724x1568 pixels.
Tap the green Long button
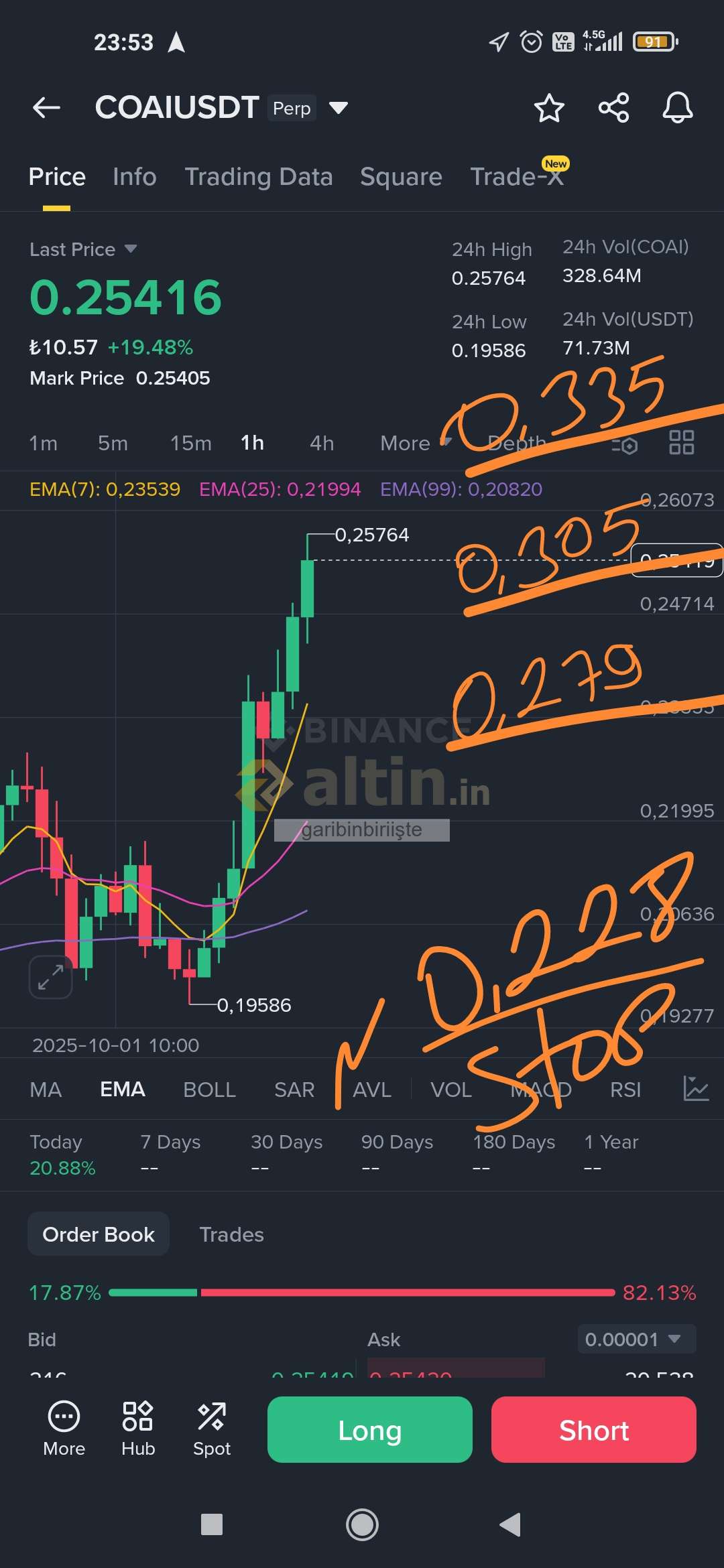(x=370, y=1430)
